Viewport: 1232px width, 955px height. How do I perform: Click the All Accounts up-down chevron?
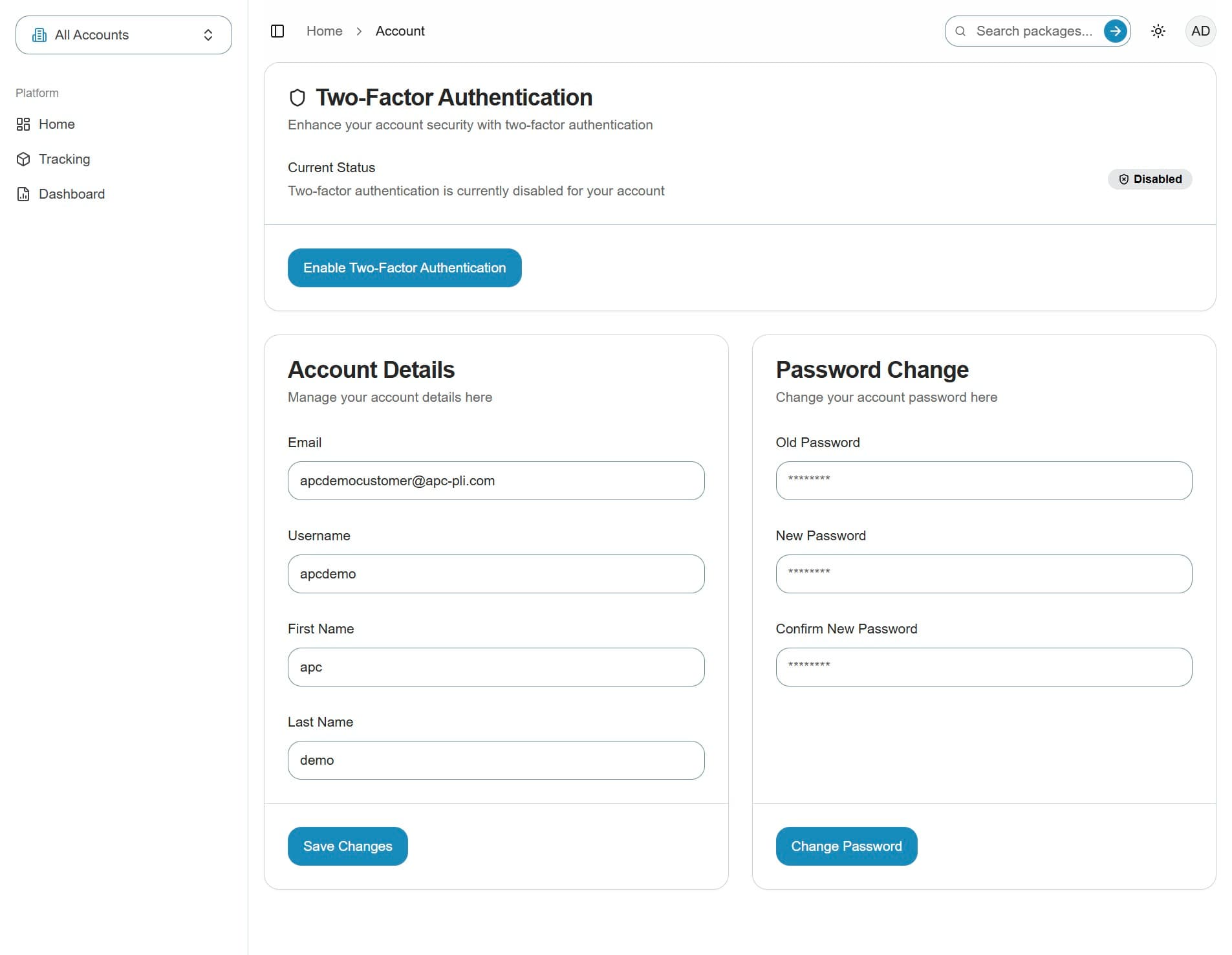click(x=208, y=35)
